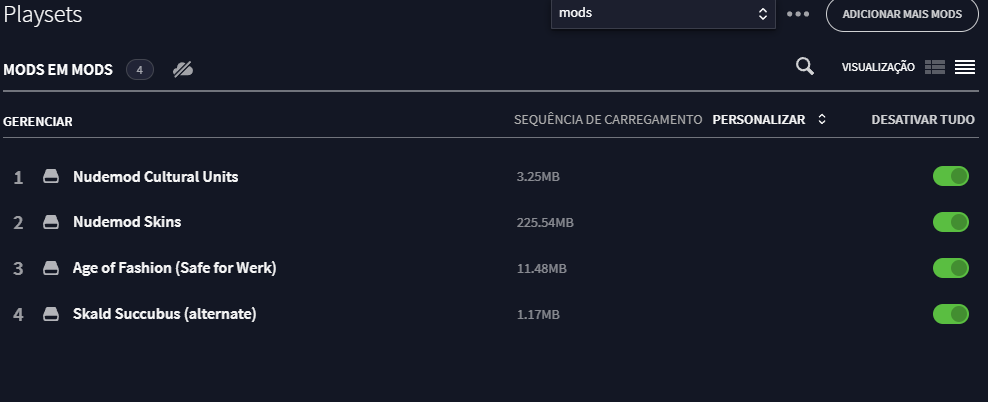Click the local drive icon beside Skald Succubus

51,314
